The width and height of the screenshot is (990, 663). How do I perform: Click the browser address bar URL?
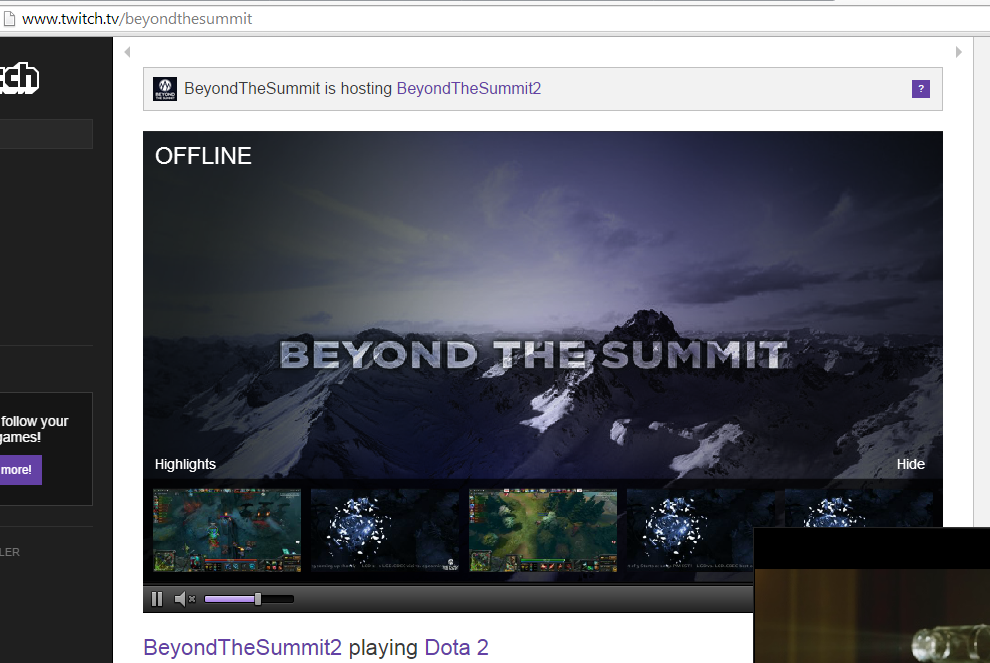pos(137,19)
